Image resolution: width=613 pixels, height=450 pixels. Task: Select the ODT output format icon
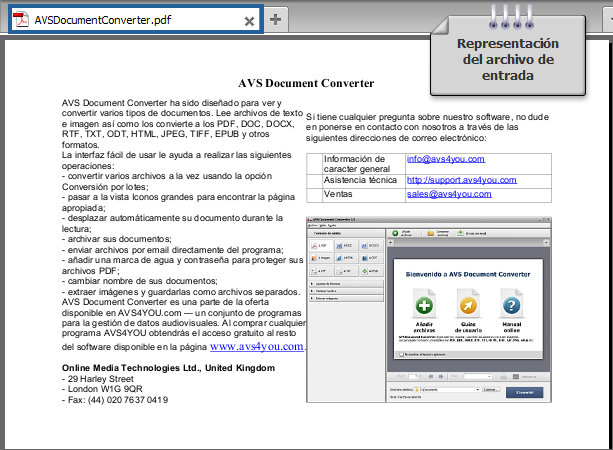370,257
